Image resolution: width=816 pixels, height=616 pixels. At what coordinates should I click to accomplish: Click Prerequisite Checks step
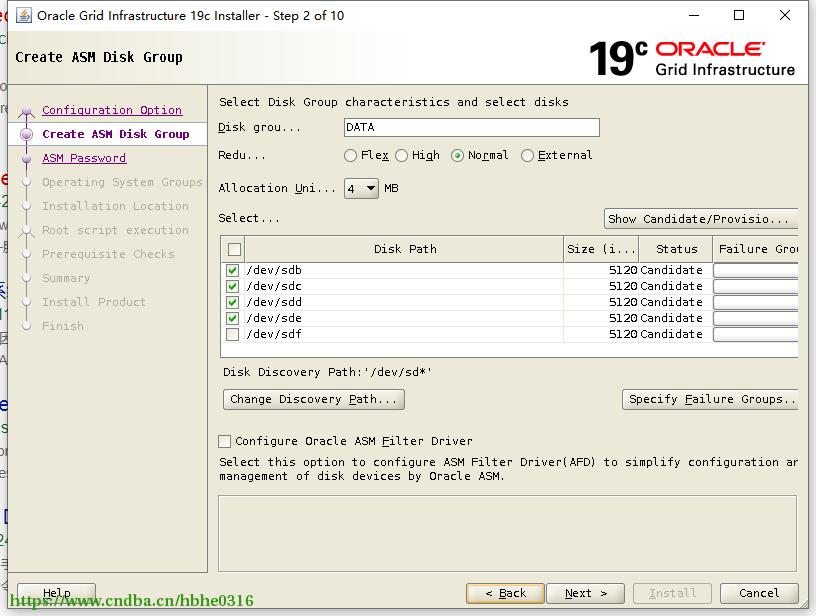pyautogui.click(x=108, y=254)
